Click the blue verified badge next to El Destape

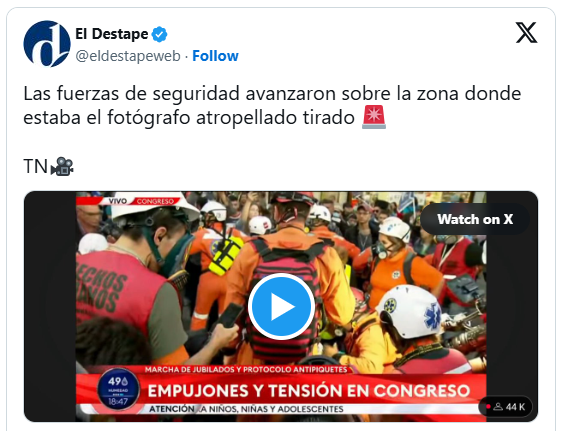coord(159,34)
